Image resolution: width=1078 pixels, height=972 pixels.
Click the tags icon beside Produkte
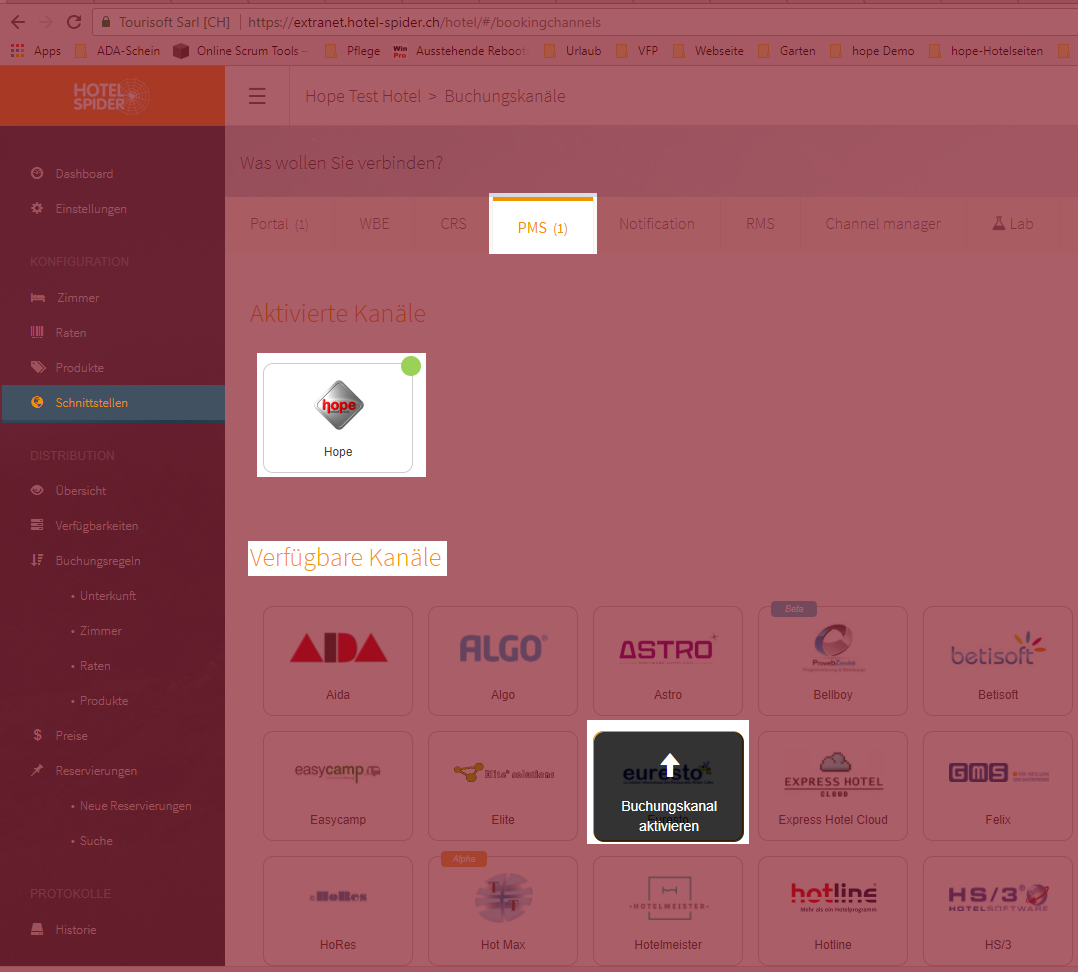[38, 368]
